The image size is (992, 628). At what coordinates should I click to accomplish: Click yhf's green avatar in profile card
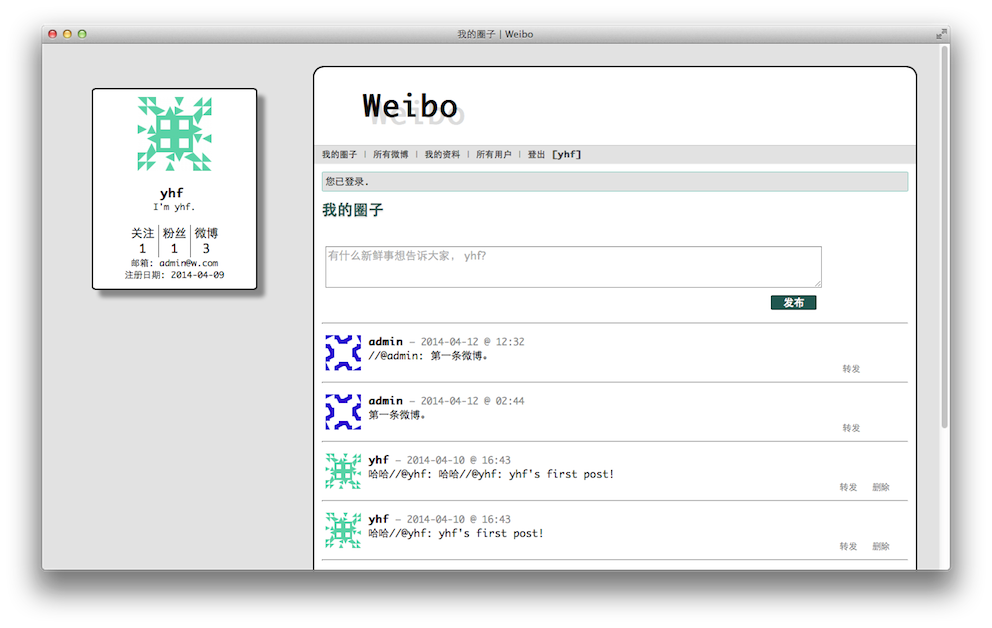[175, 134]
